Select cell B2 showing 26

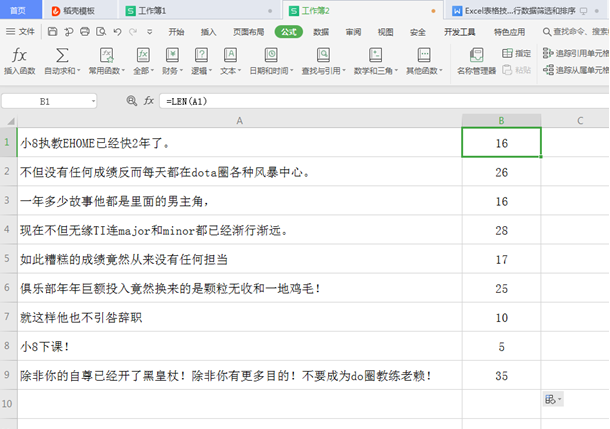coord(501,172)
